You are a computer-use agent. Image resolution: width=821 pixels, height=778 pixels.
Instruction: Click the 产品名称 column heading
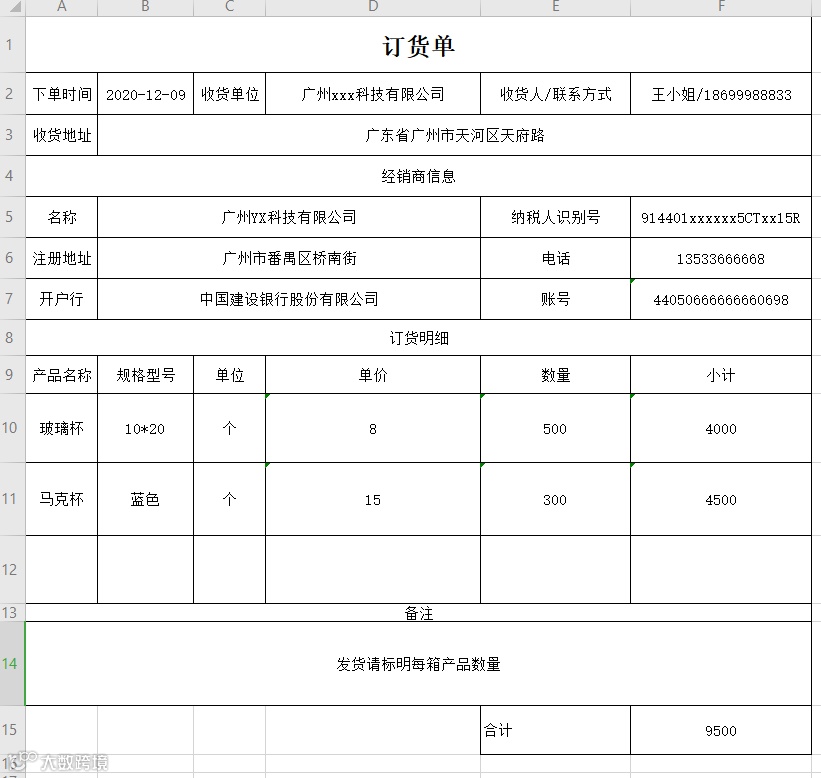62,375
